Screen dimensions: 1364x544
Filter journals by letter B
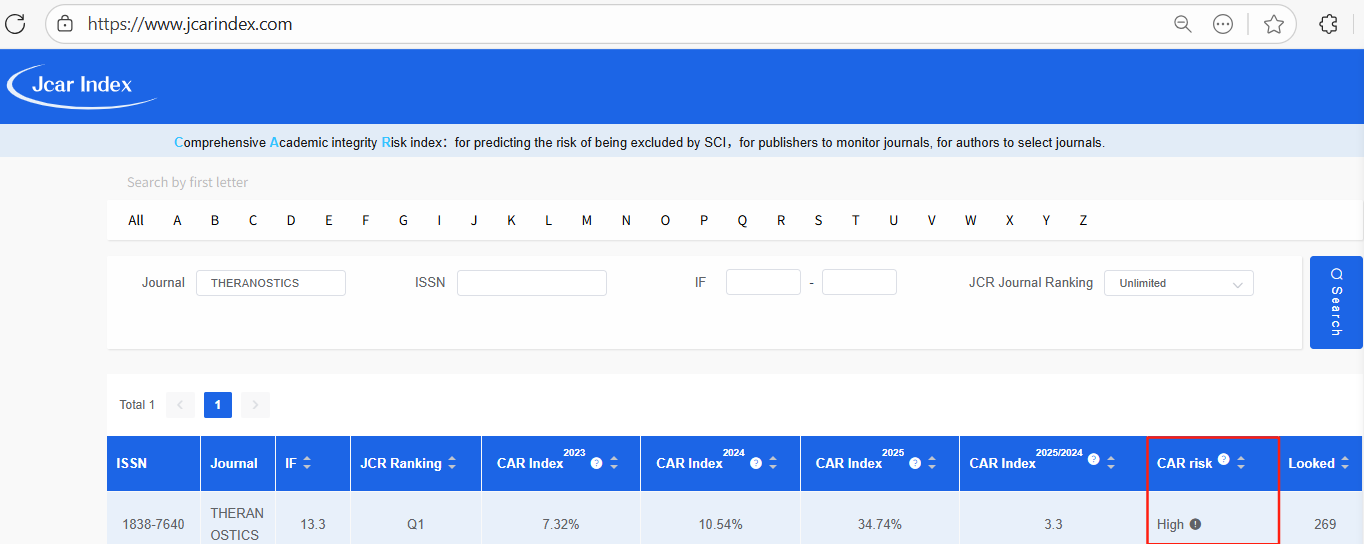point(215,220)
